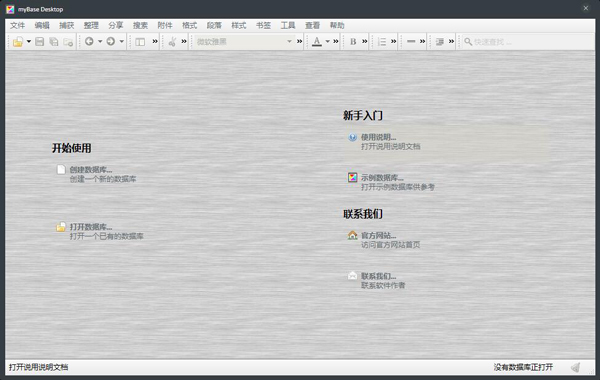Open the 整理 menu
600x380 pixels.
pos(91,25)
